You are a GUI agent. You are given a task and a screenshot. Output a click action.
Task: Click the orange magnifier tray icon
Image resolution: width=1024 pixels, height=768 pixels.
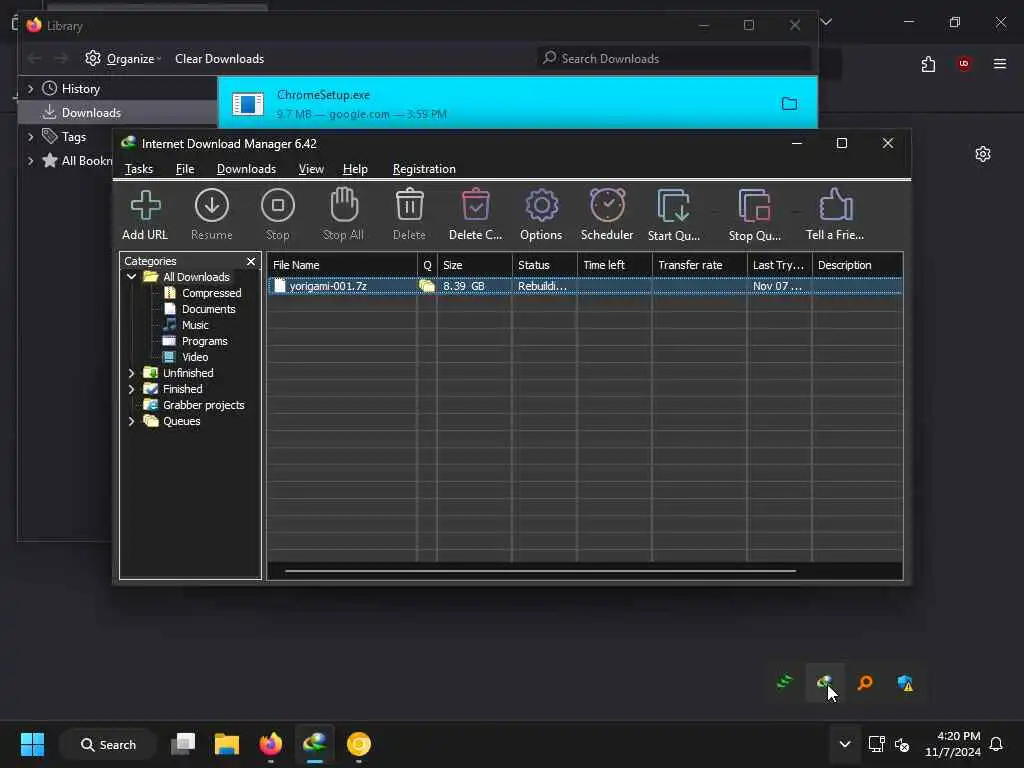pyautogui.click(x=865, y=683)
